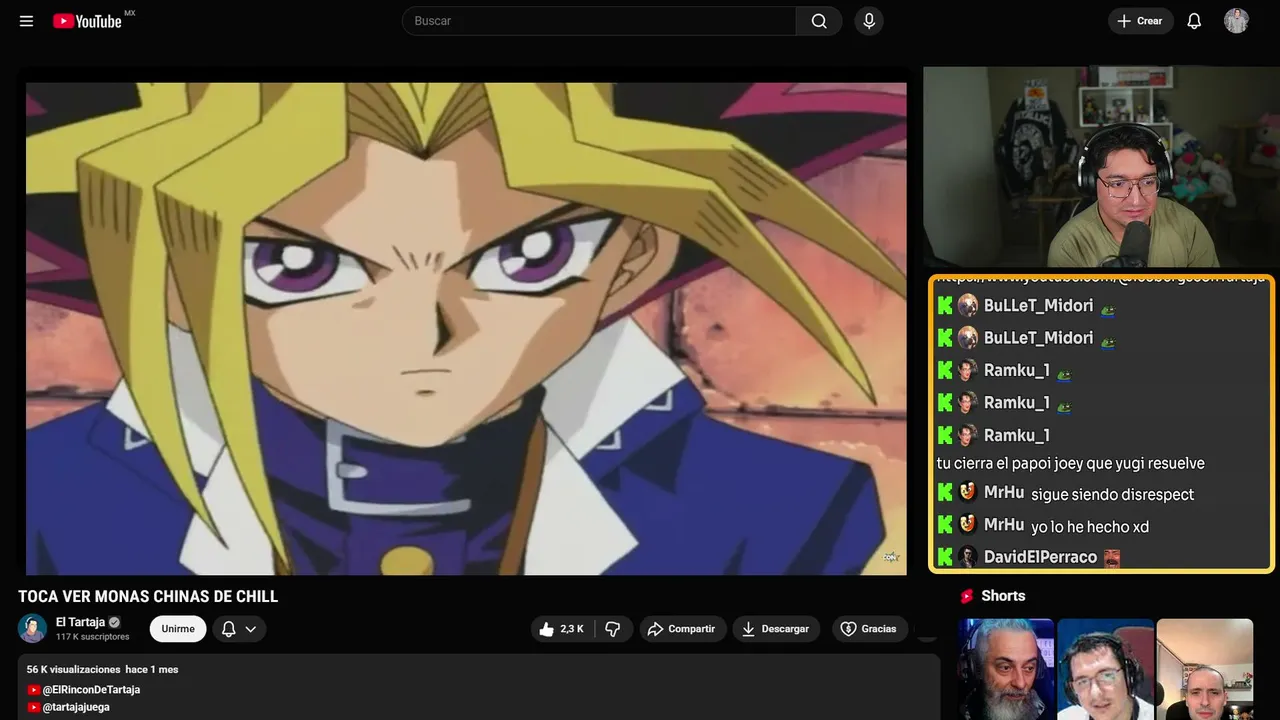Open the account avatar menu
The image size is (1280, 720).
click(1237, 21)
